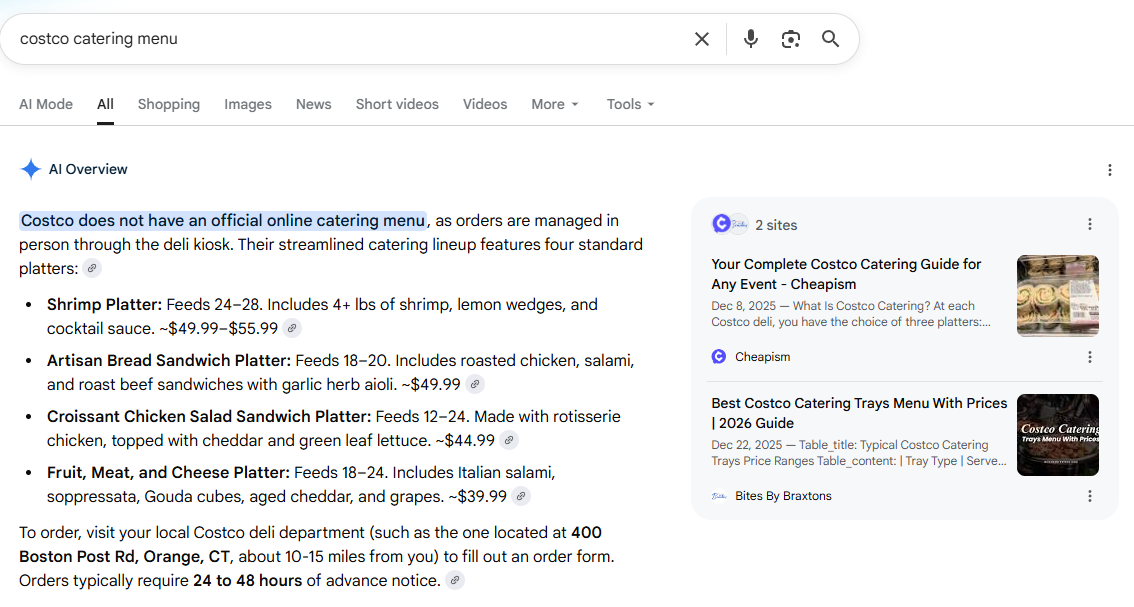The height and width of the screenshot is (607, 1134).
Task: Click the '24 to 48 hours' bold text
Action: (x=247, y=581)
